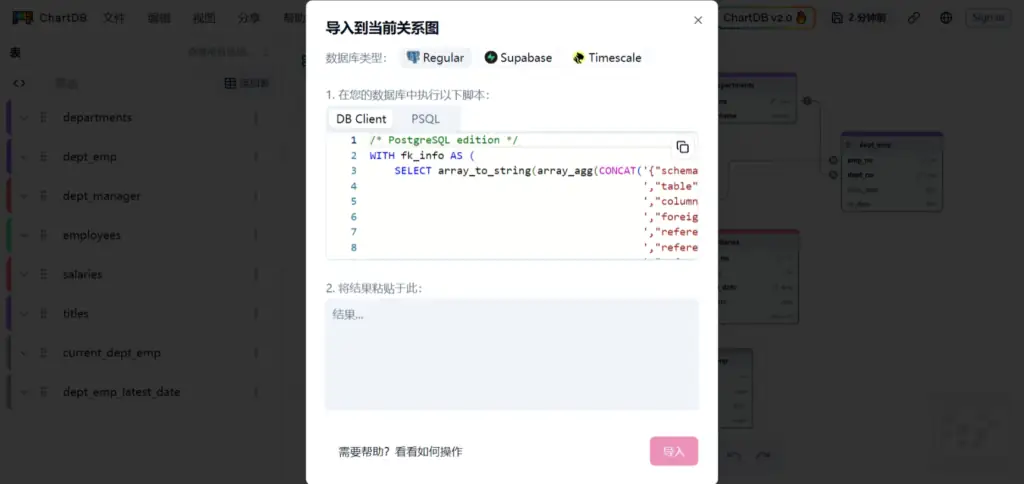Click the Sign in button
Viewport: 1024px width, 484px height.
(x=987, y=18)
